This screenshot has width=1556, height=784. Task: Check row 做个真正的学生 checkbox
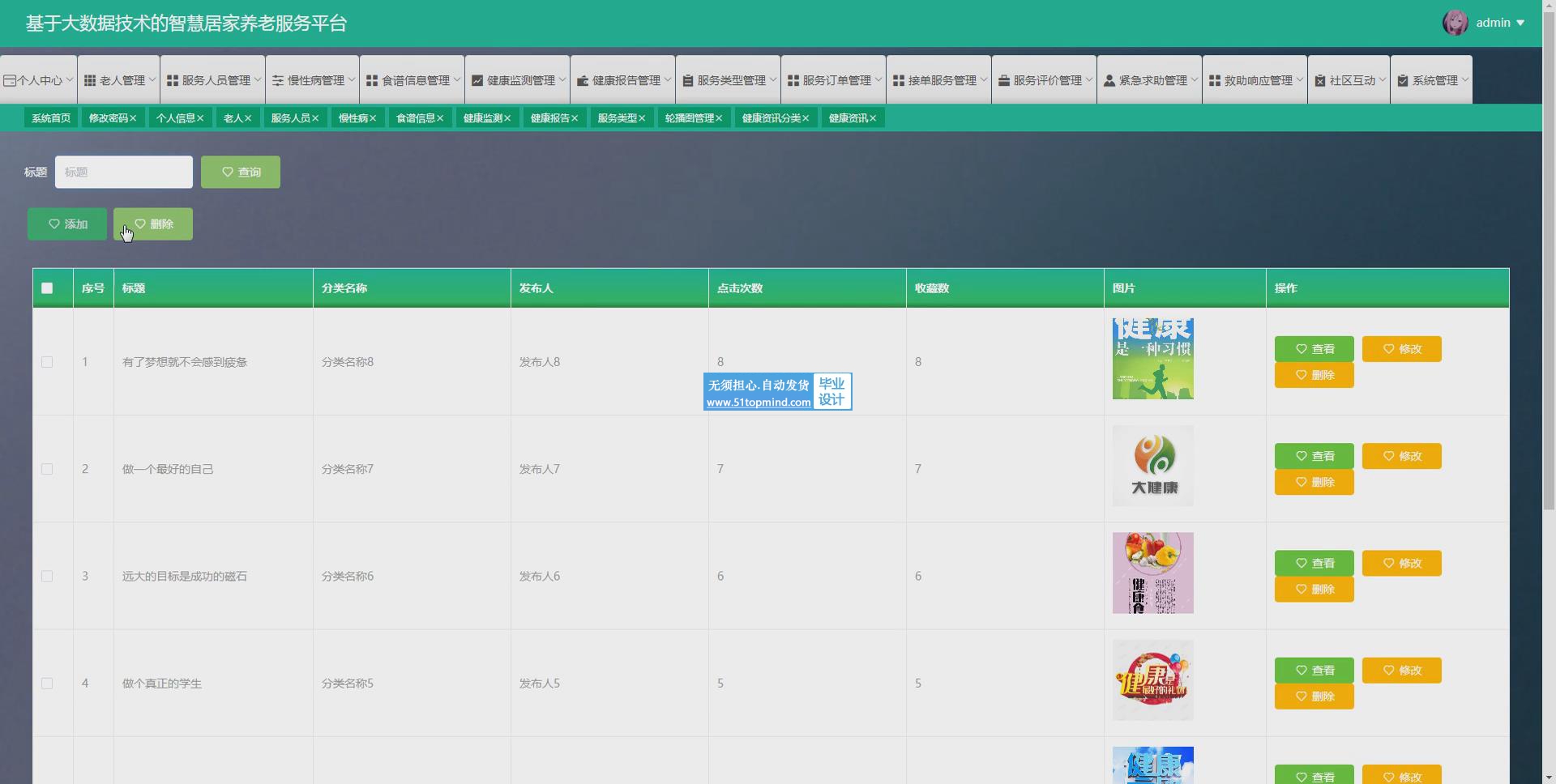[47, 684]
